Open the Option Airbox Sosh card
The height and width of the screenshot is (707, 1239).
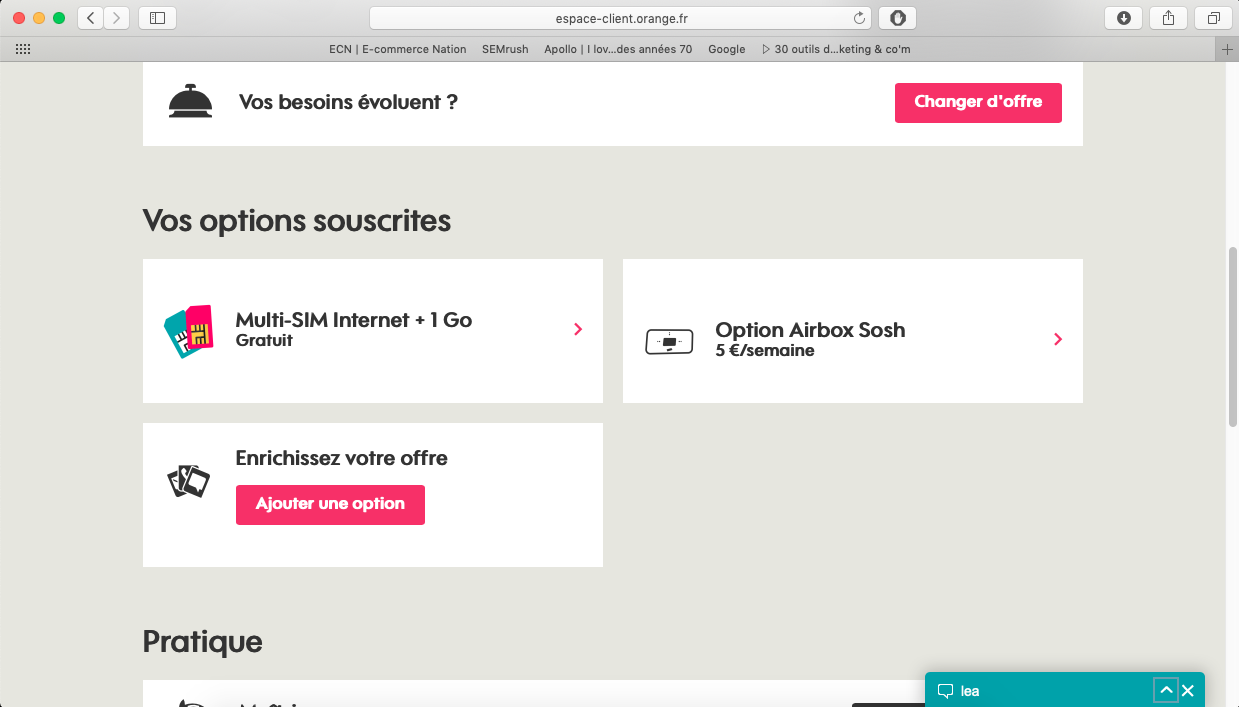[x=853, y=331]
